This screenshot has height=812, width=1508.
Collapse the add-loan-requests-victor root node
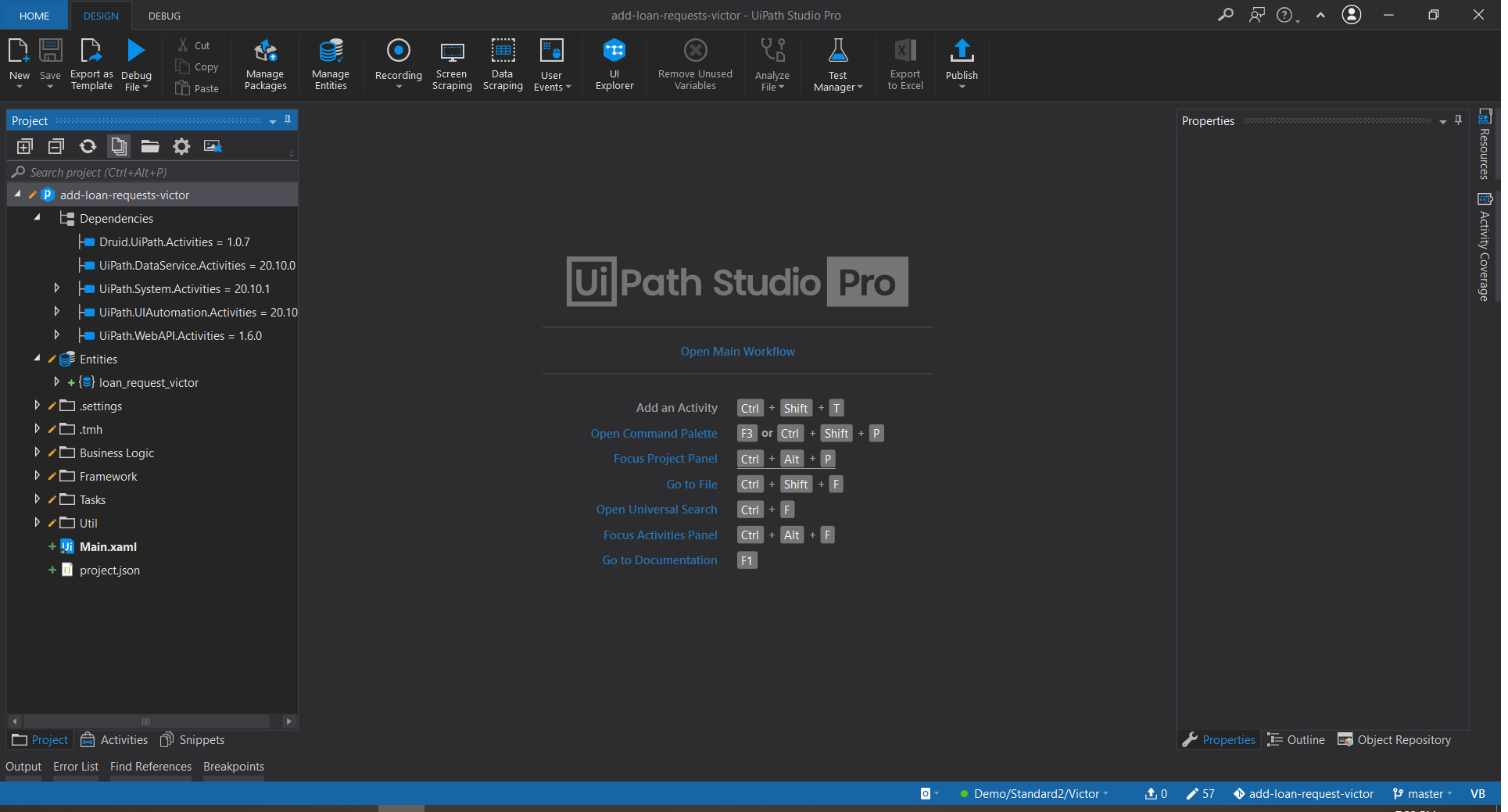(17, 194)
